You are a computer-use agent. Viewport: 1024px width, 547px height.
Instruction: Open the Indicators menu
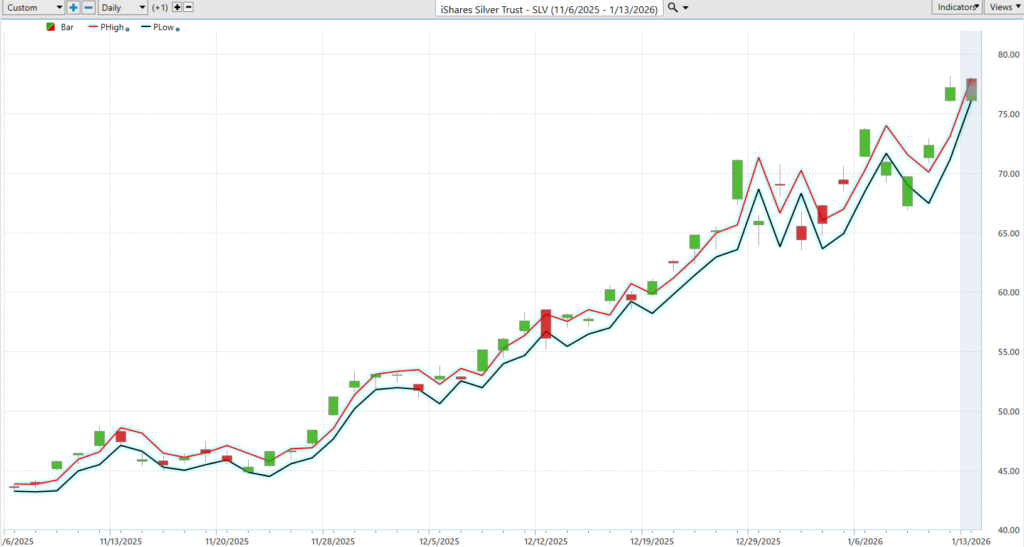tap(957, 7)
